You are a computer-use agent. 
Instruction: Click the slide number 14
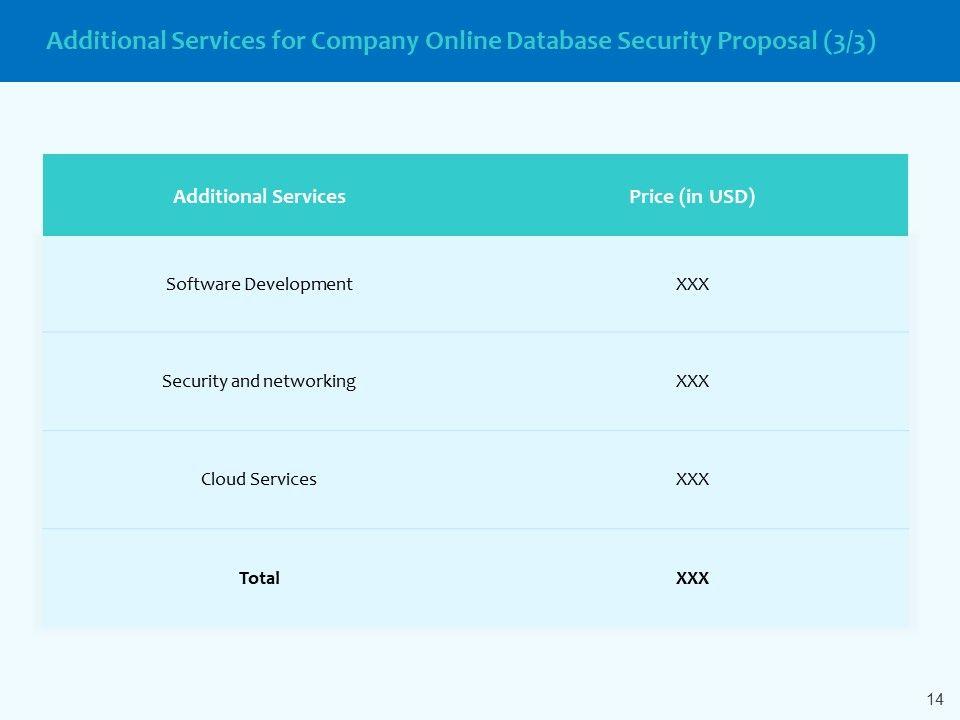pyautogui.click(x=935, y=699)
